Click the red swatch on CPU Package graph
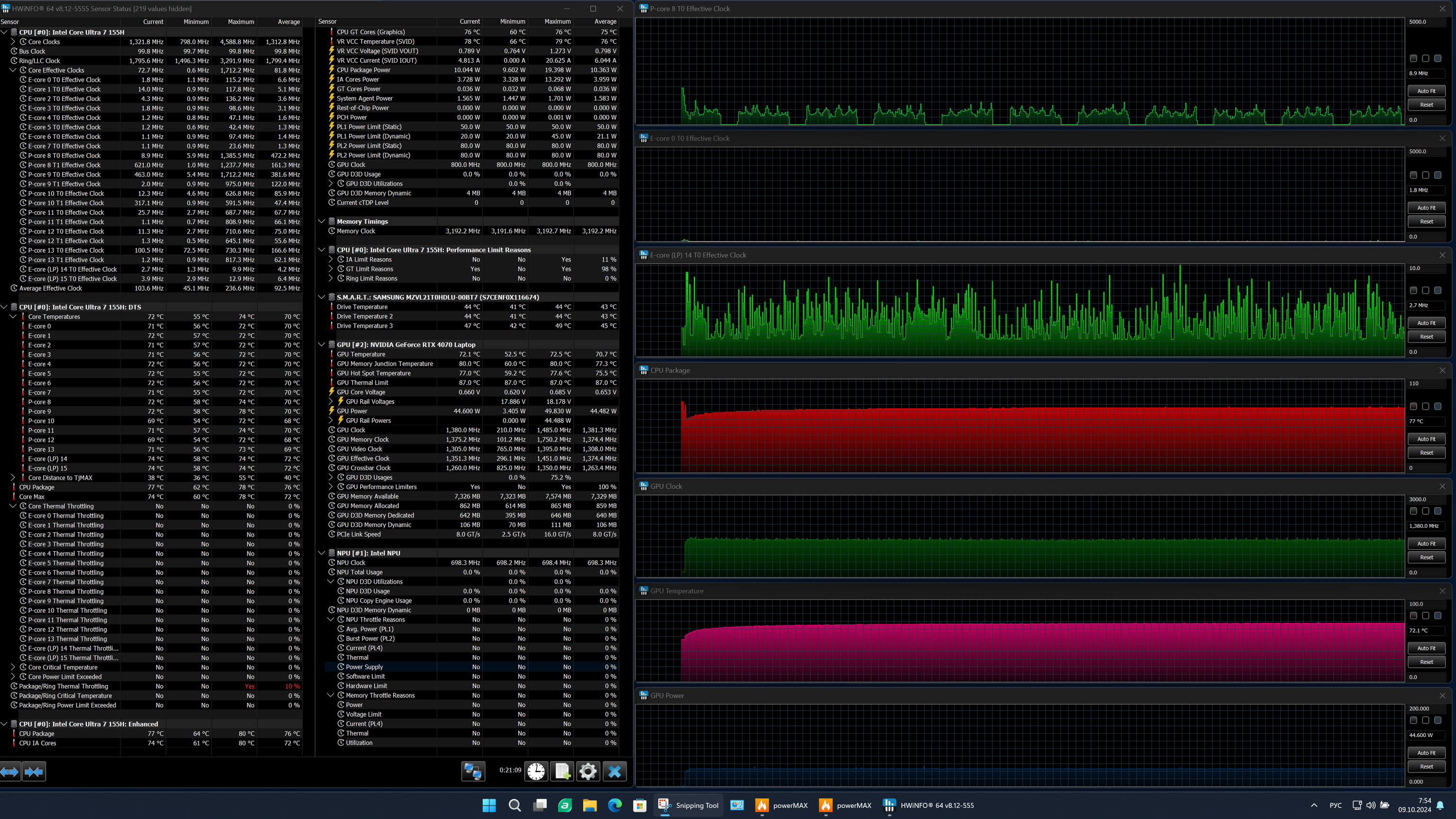 [1413, 407]
